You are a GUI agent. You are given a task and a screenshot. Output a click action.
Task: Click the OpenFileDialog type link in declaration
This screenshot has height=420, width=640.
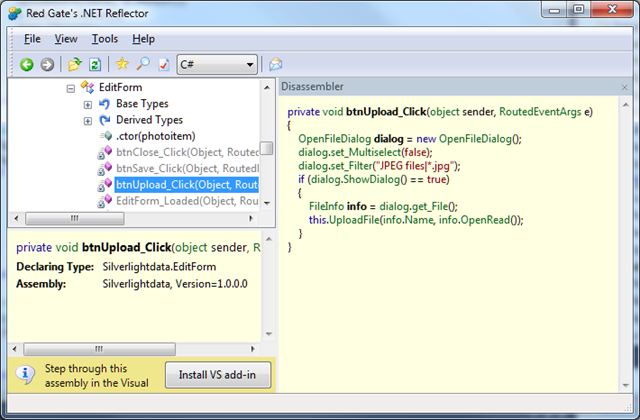click(x=334, y=139)
